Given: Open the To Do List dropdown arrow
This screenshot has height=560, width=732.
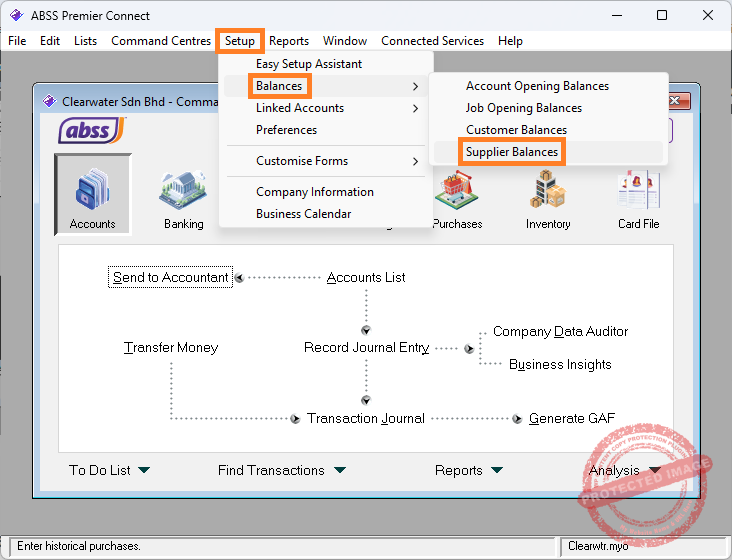Looking at the screenshot, I should click(x=144, y=470).
